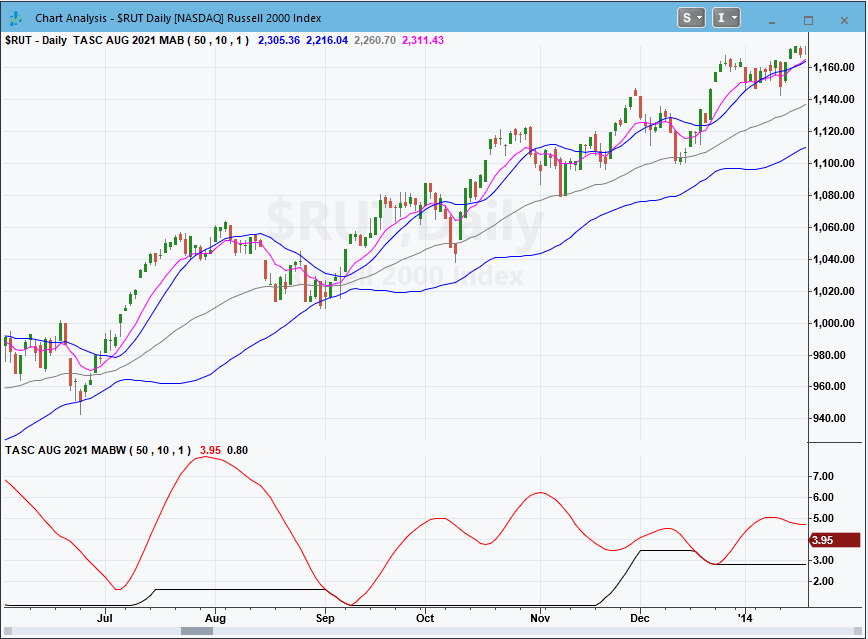Viewport: 868px width, 639px height.
Task: Close the Chart Analysis window
Action: (x=844, y=19)
